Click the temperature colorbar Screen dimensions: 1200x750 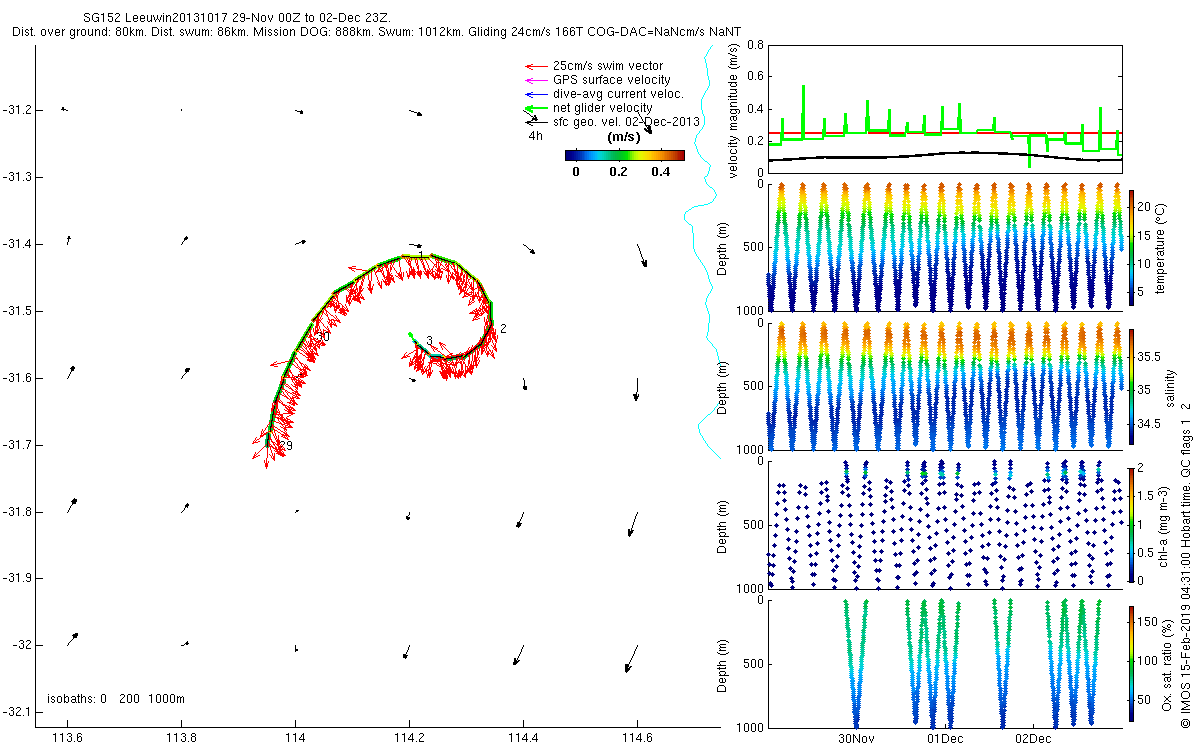[1132, 247]
